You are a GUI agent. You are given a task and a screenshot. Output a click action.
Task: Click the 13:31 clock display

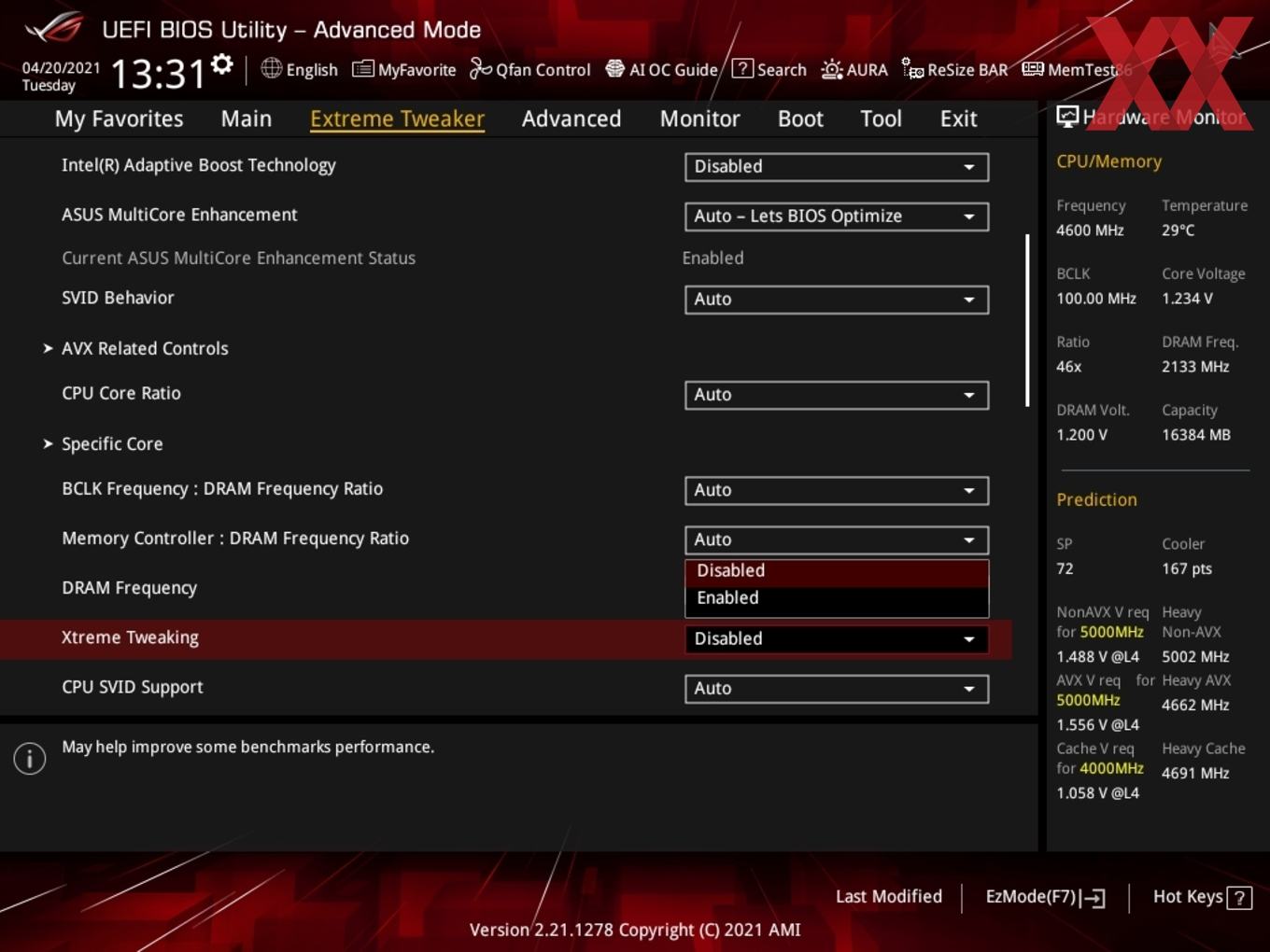click(x=157, y=73)
